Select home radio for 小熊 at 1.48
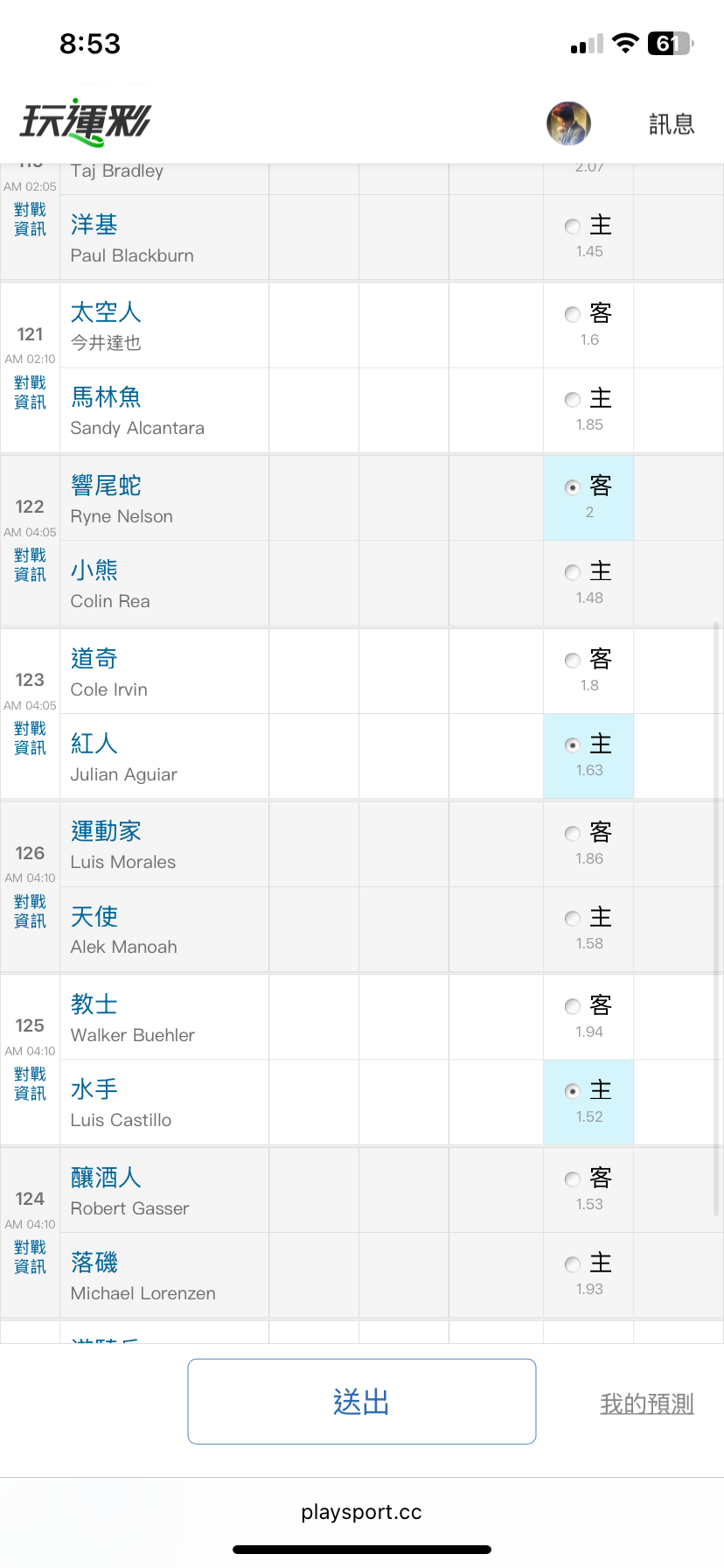This screenshot has height=1568, width=724. tap(573, 572)
